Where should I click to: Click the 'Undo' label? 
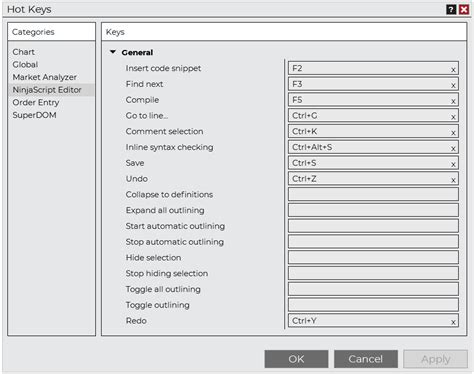[137, 179]
